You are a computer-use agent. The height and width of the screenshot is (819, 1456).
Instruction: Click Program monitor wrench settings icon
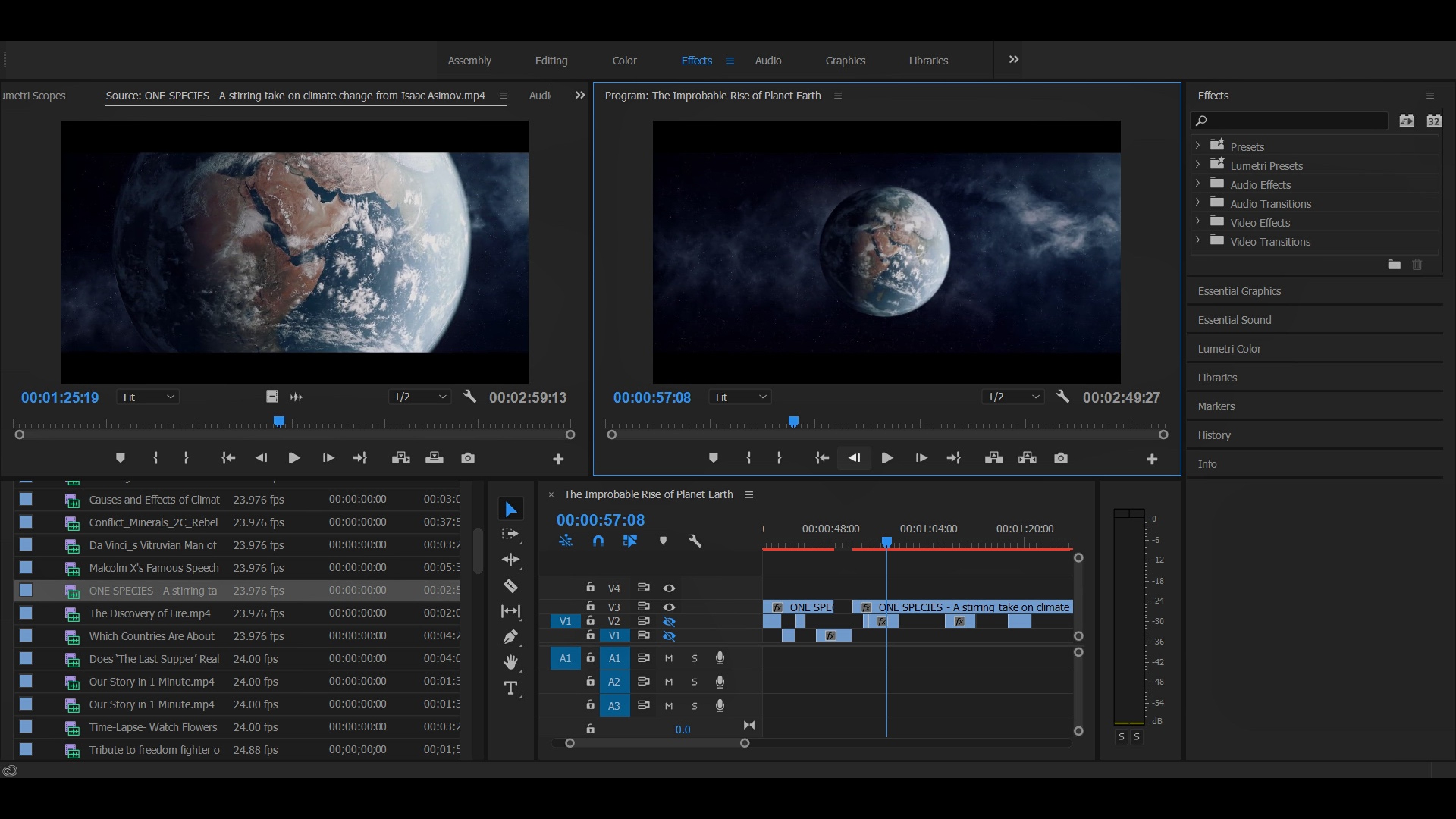pos(1062,397)
